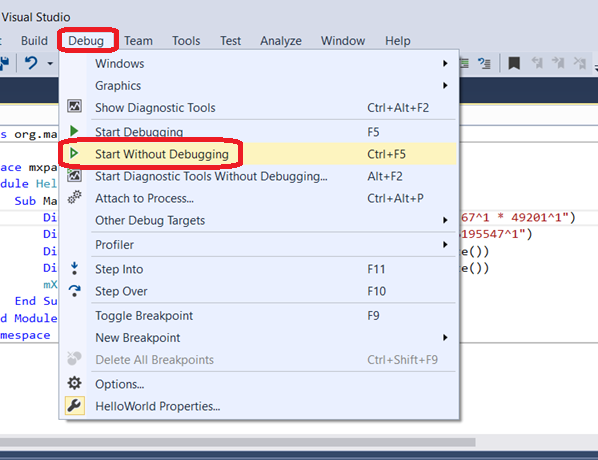
Task: Click the 'd Module' code line
Action: pyautogui.click(x=29, y=318)
